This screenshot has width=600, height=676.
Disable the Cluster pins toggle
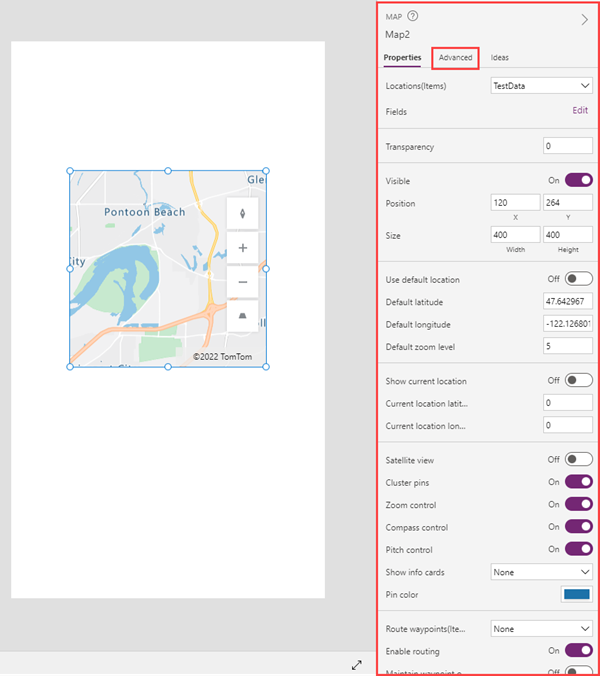[x=579, y=482]
